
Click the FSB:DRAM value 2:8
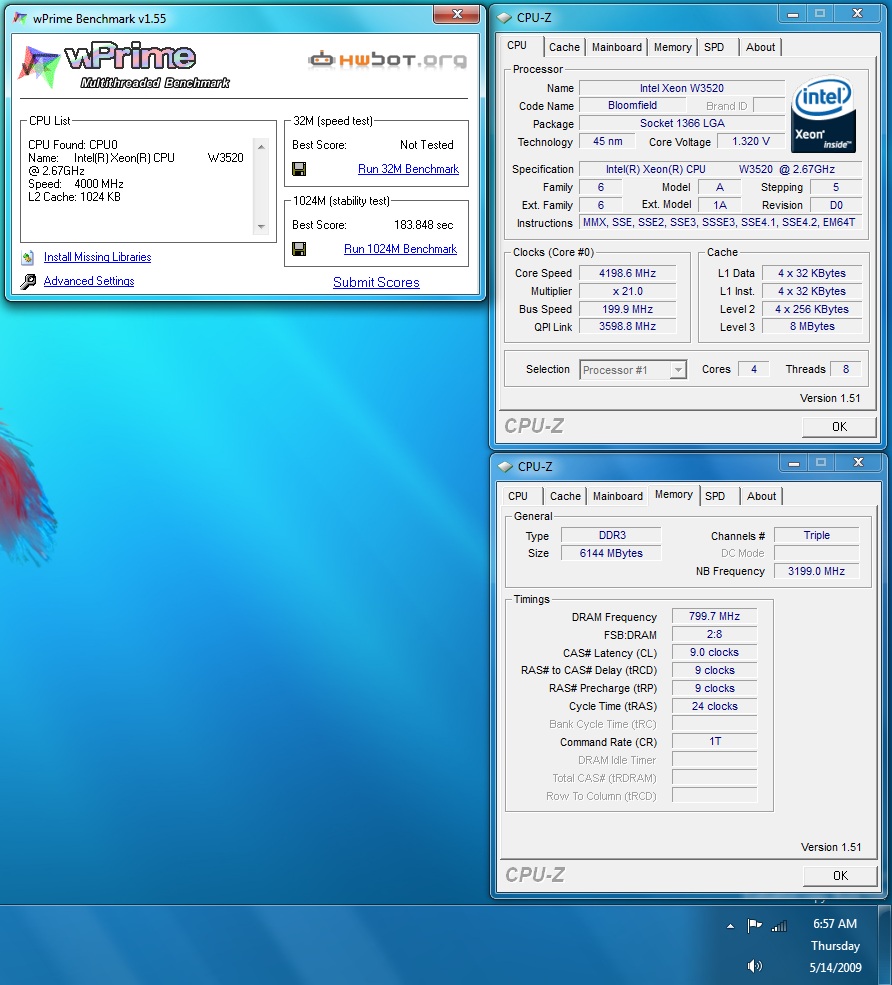click(x=714, y=634)
